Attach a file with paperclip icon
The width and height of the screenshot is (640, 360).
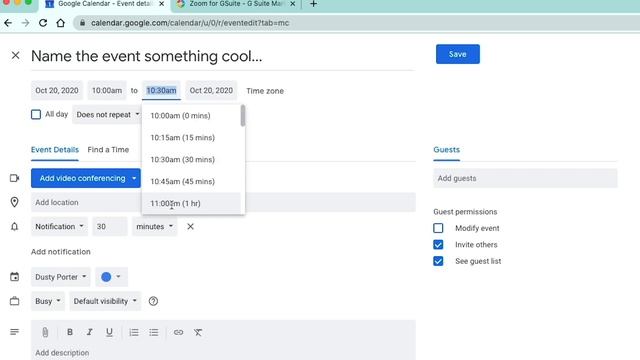tap(45, 332)
